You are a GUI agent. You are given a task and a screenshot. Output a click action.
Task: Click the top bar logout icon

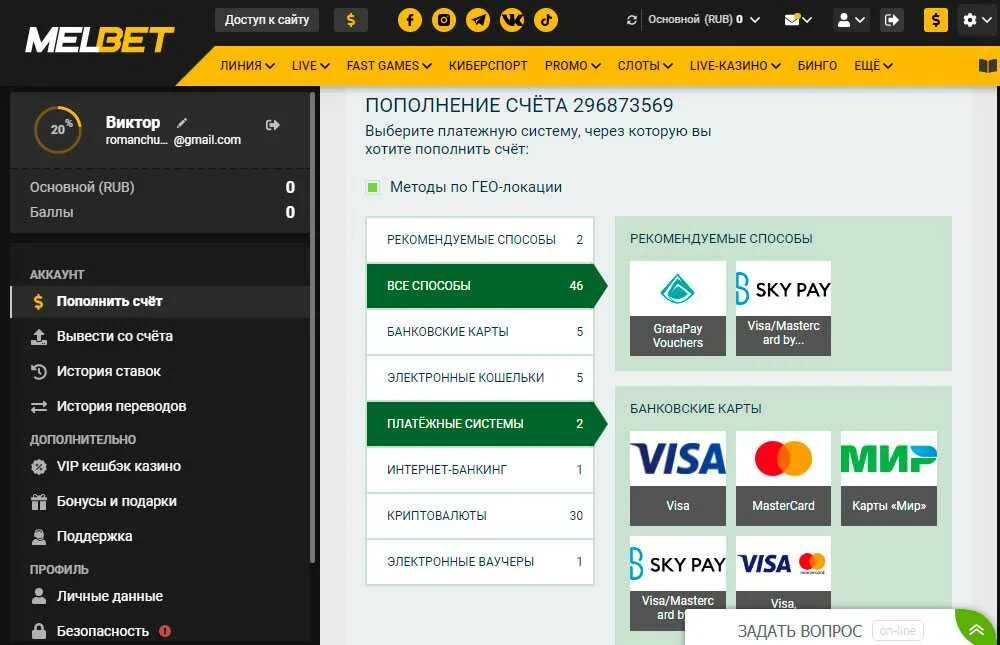click(892, 20)
